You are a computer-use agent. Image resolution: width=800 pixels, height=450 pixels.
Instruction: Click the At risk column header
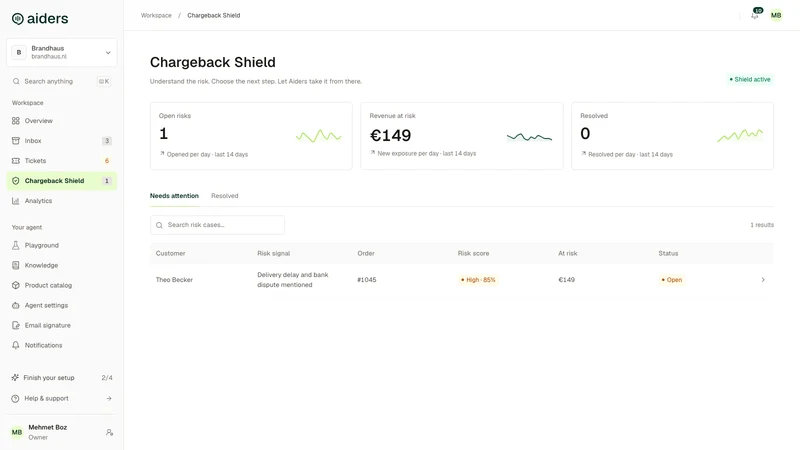pos(568,254)
